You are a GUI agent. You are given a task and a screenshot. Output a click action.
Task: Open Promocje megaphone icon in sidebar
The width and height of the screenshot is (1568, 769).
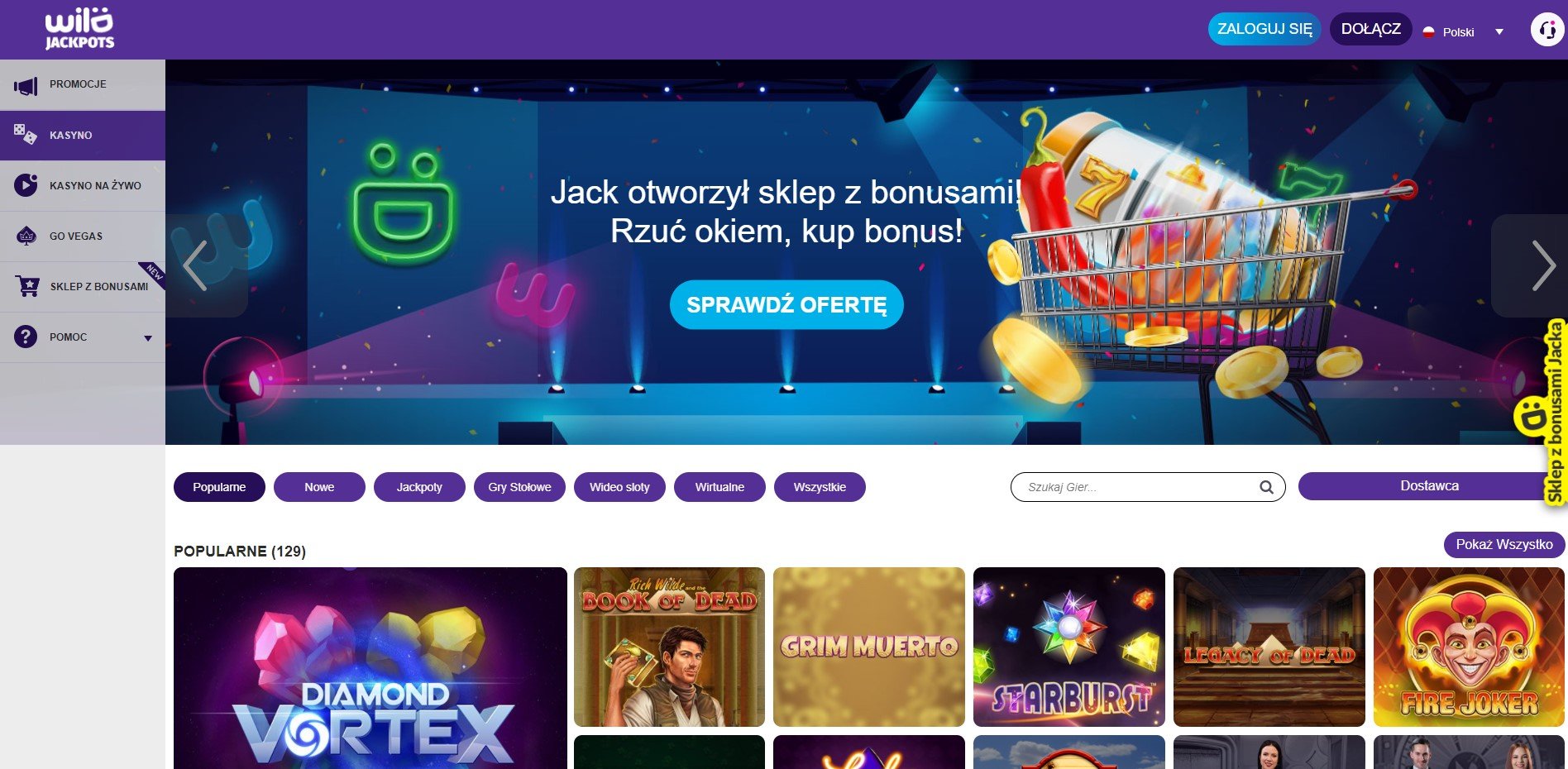coord(26,85)
